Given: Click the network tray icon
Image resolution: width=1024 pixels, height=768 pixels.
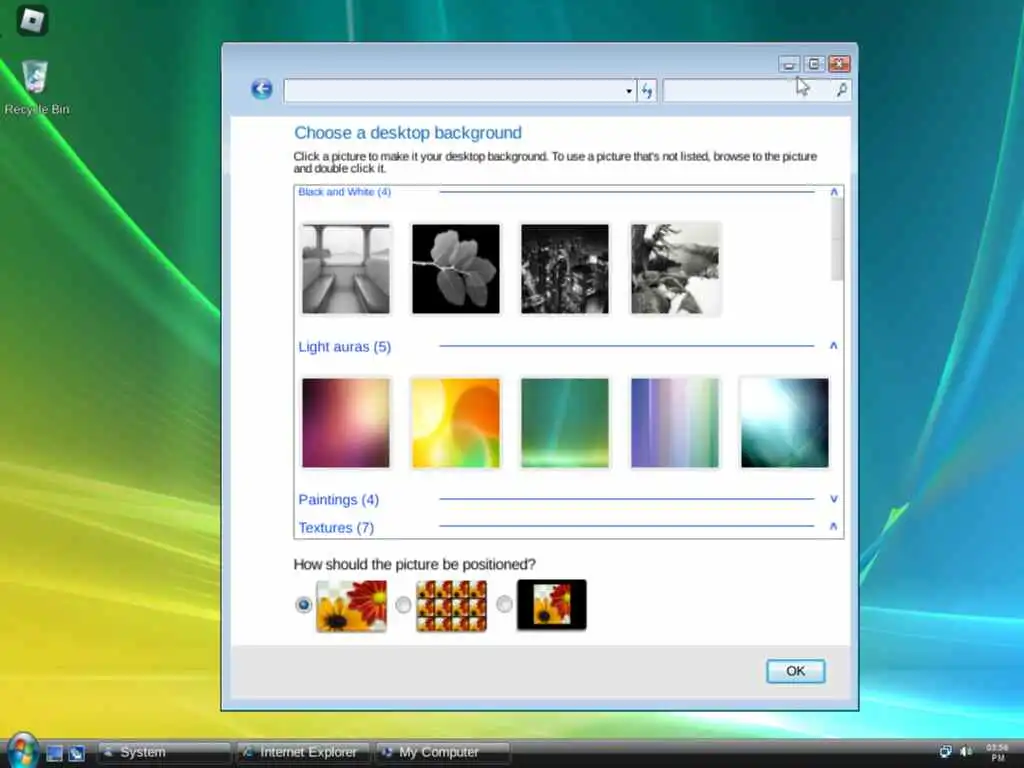Looking at the screenshot, I should pos(945,752).
